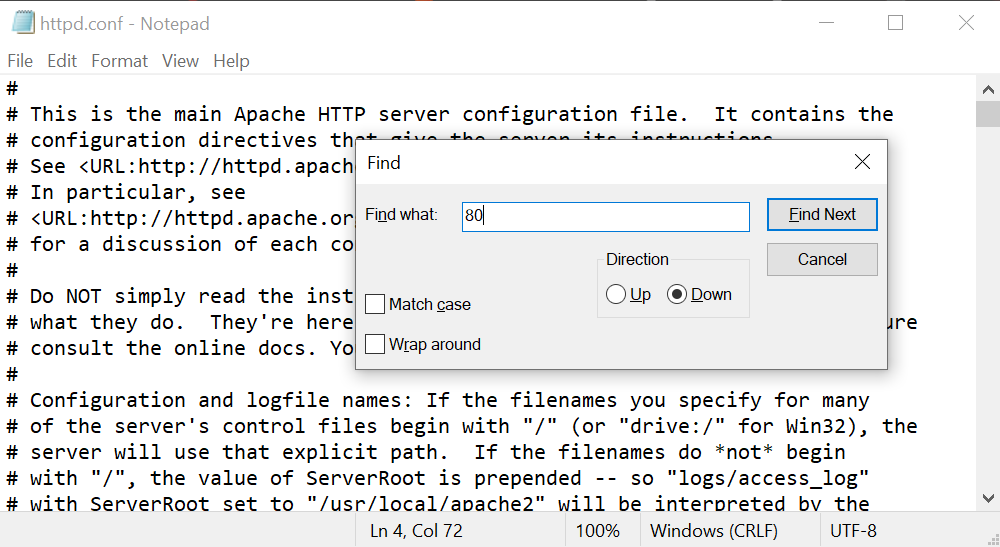Maximize the Notepad window
This screenshot has width=1000, height=547.
pyautogui.click(x=895, y=23)
